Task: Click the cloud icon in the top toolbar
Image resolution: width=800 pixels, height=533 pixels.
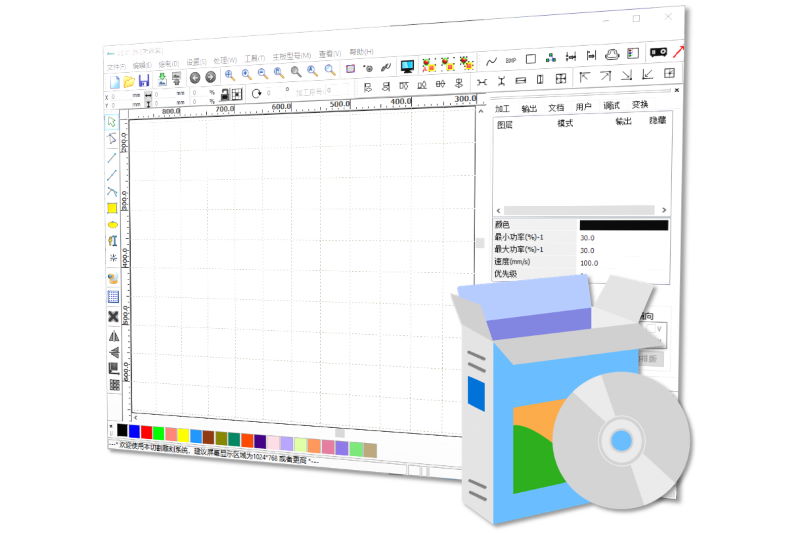Action: (612, 55)
